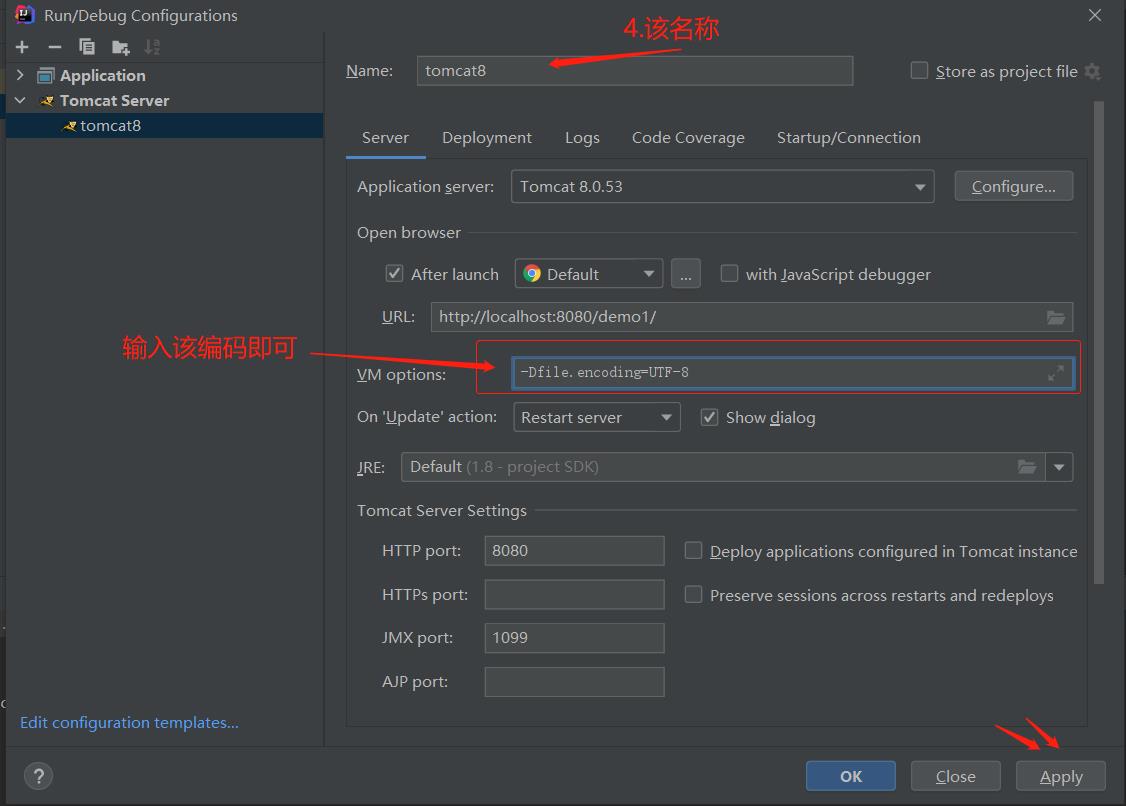Toggle the Show dialog checkbox
Screen dimensions: 1126x806
[709, 417]
